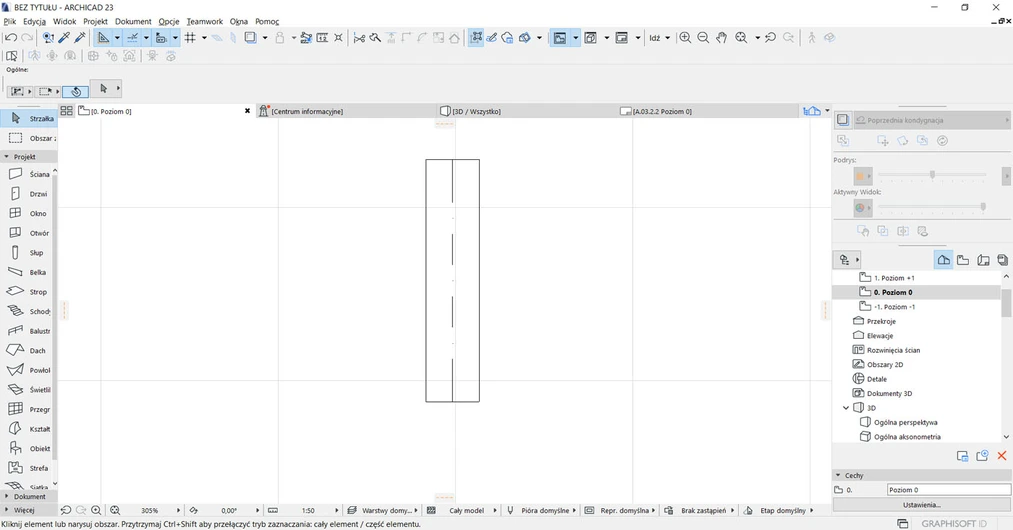Click the Cały model structure display button
This screenshot has height=530, width=1013.
461,510
